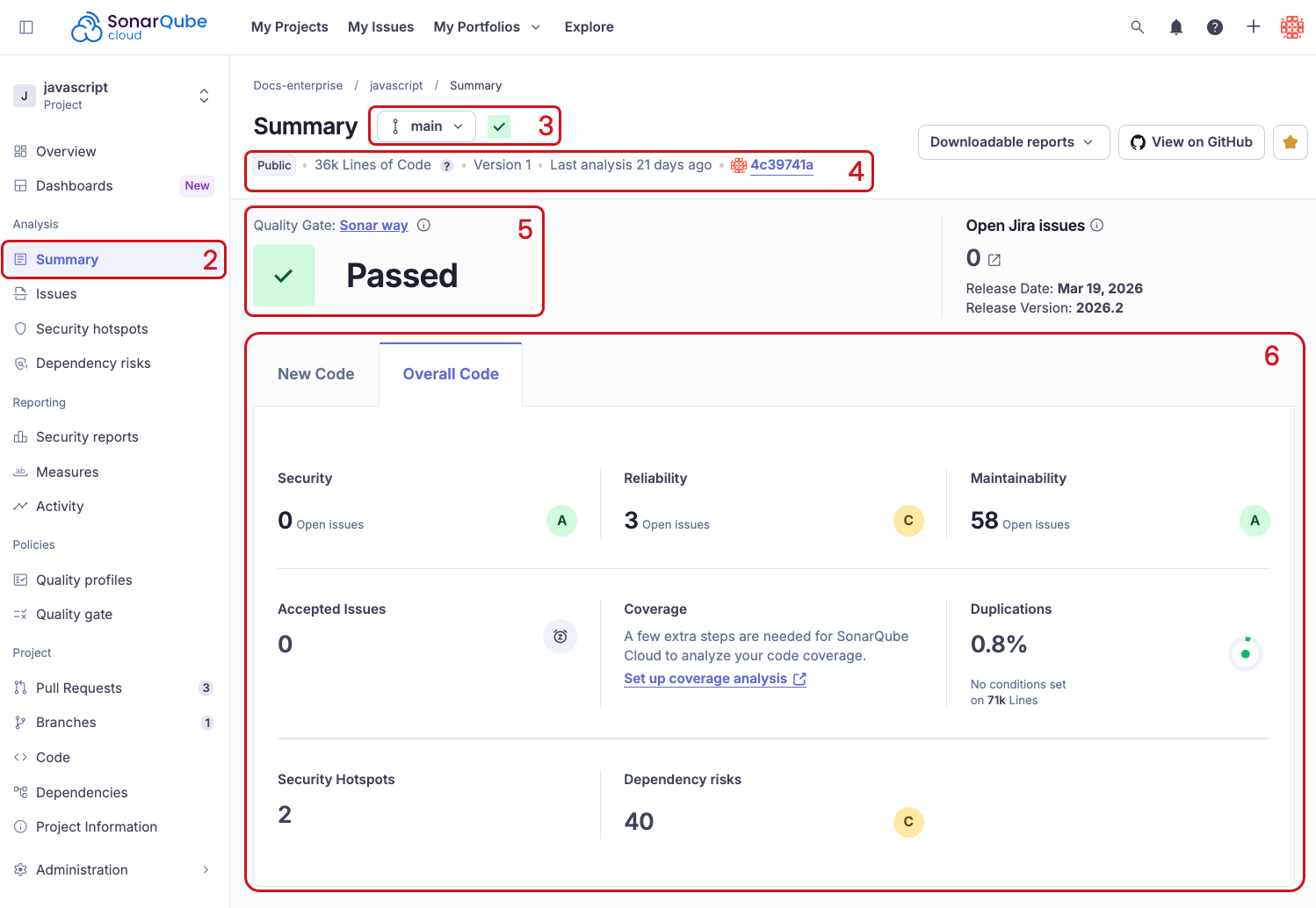This screenshot has height=908, width=1316.
Task: Click the Duplications donut indicator
Action: click(1246, 653)
